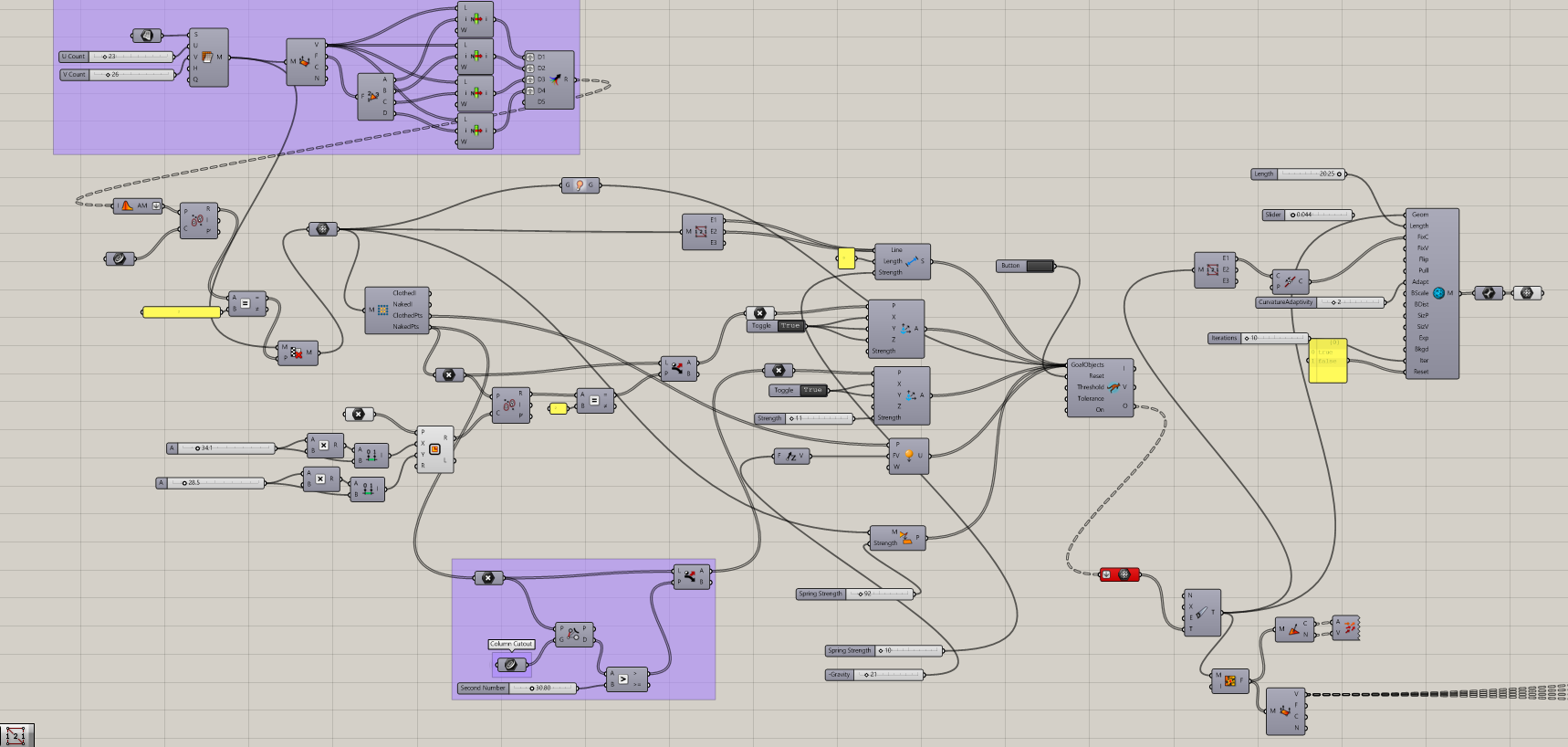Click the Spring Strength 92 slider
This screenshot has width=1568, height=747.
(879, 594)
